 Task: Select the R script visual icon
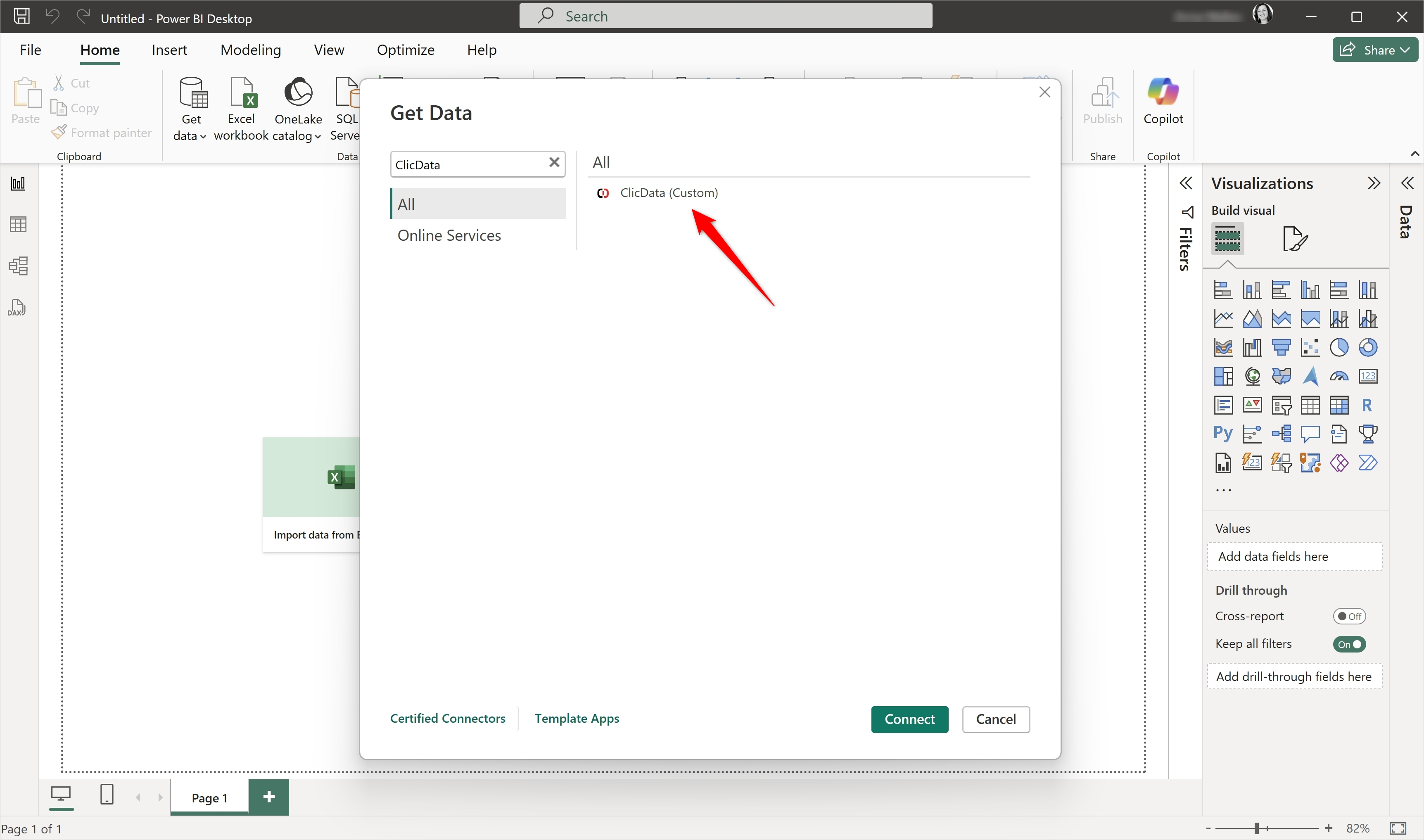[x=1367, y=405]
